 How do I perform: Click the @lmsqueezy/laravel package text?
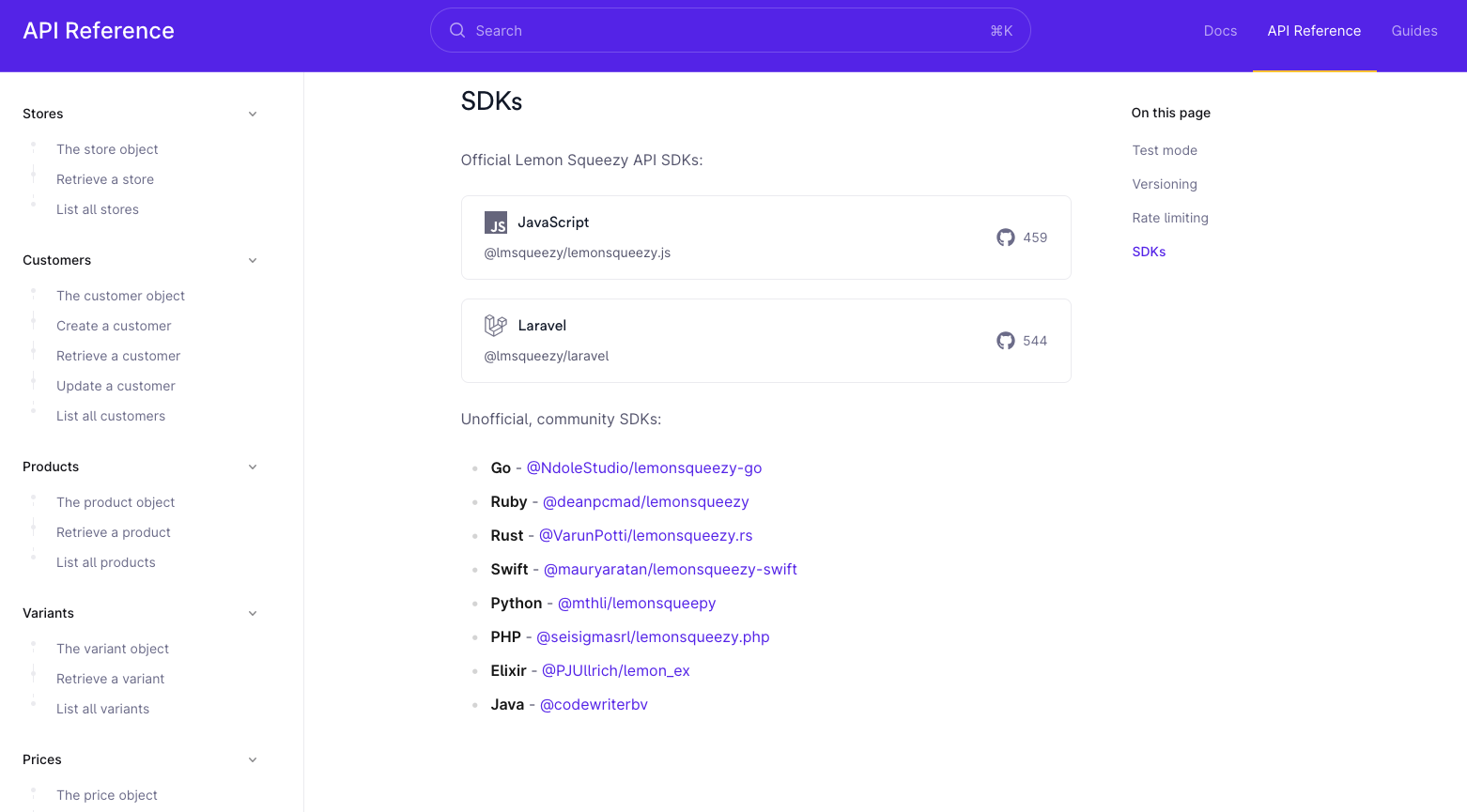547,356
